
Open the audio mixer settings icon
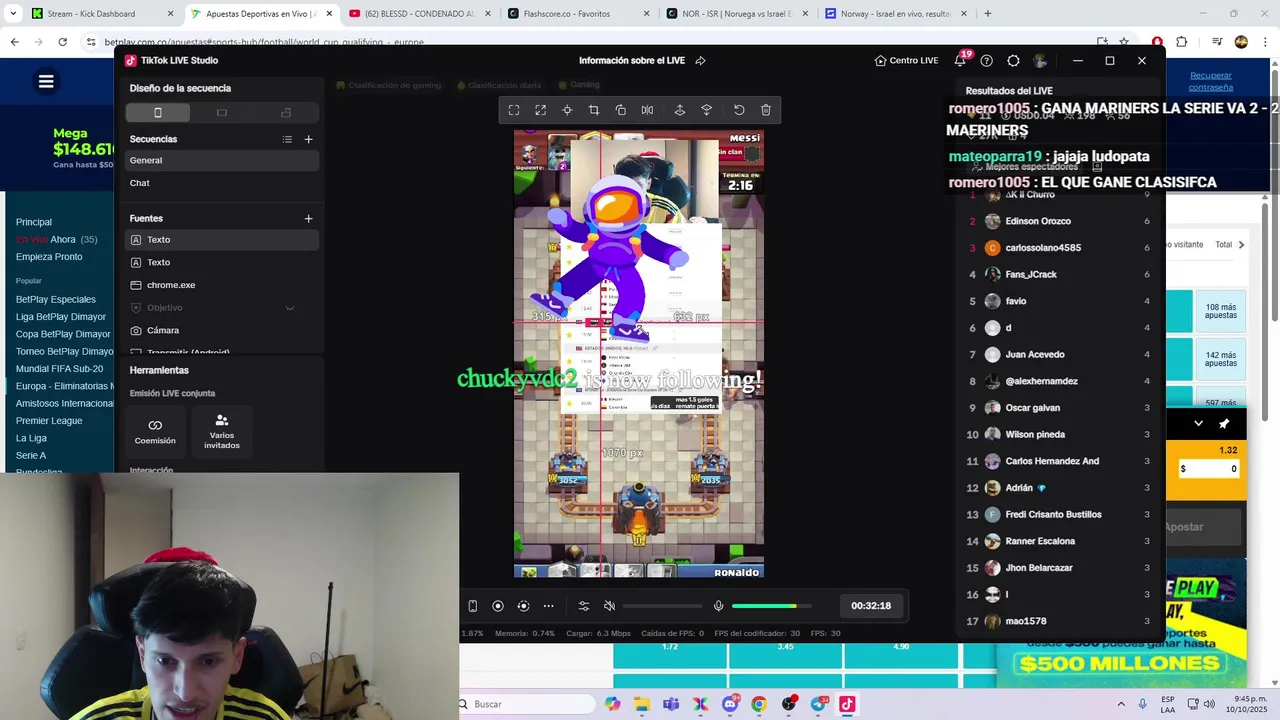(584, 606)
